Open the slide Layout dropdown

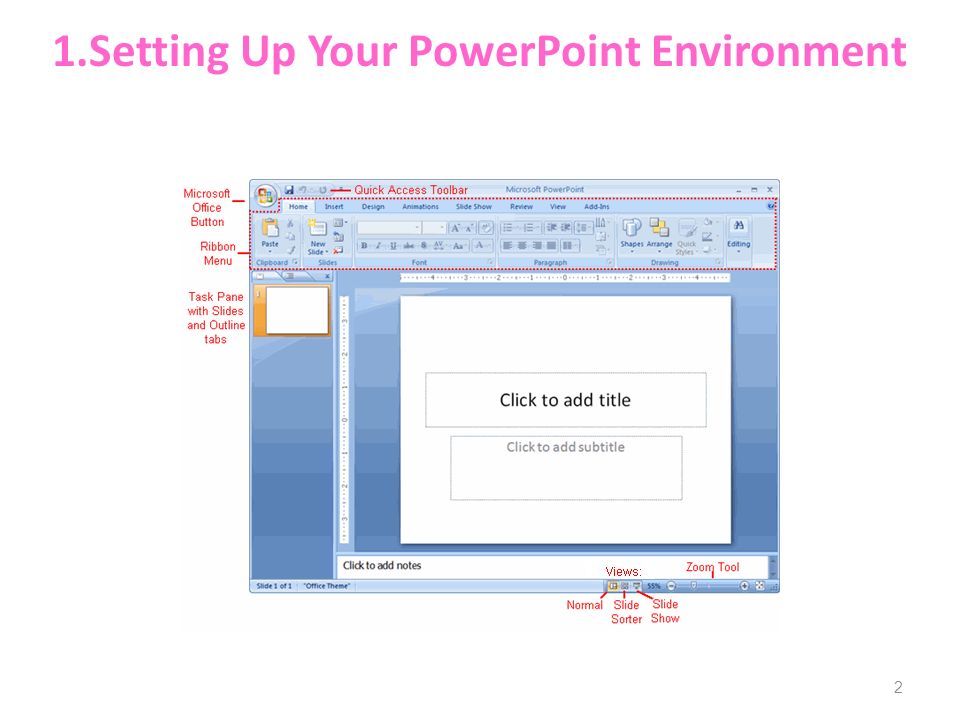340,222
